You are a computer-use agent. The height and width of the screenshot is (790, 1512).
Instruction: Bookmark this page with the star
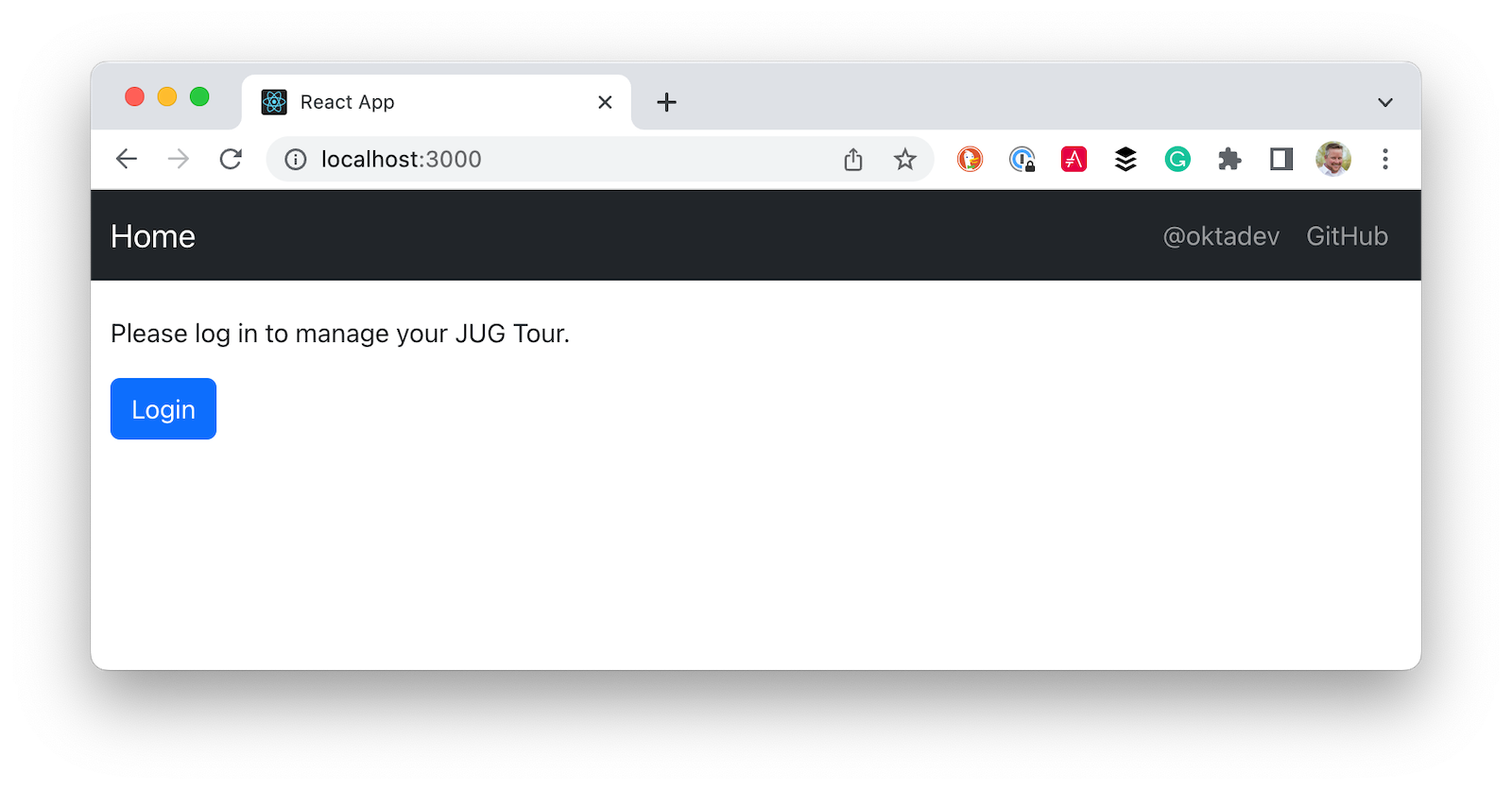pos(905,160)
